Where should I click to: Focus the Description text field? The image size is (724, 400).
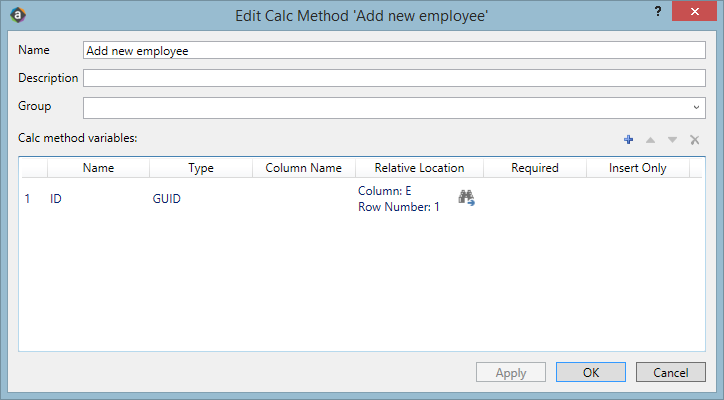click(395, 78)
